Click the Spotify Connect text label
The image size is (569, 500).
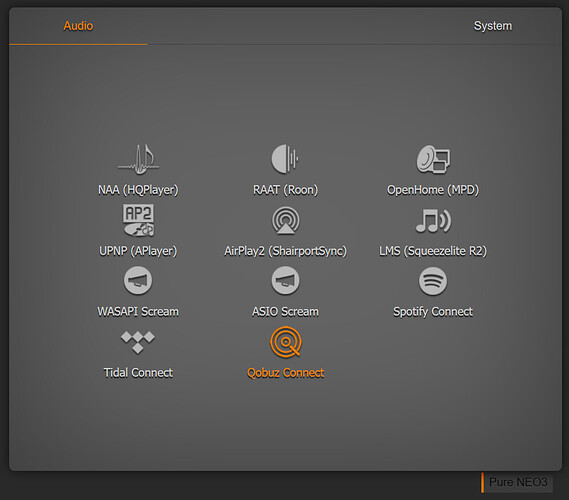coord(433,312)
